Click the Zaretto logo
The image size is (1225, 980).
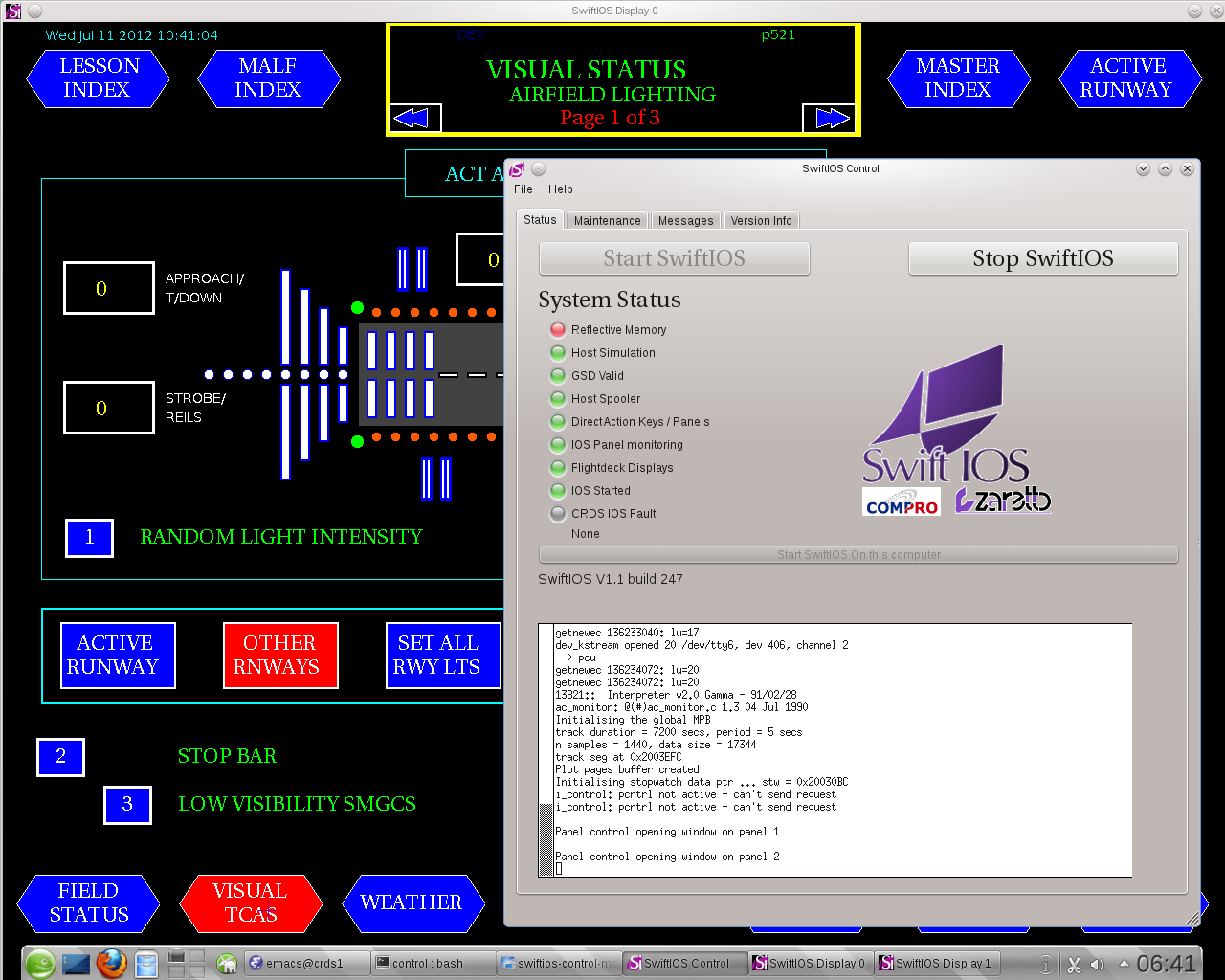tap(1003, 500)
